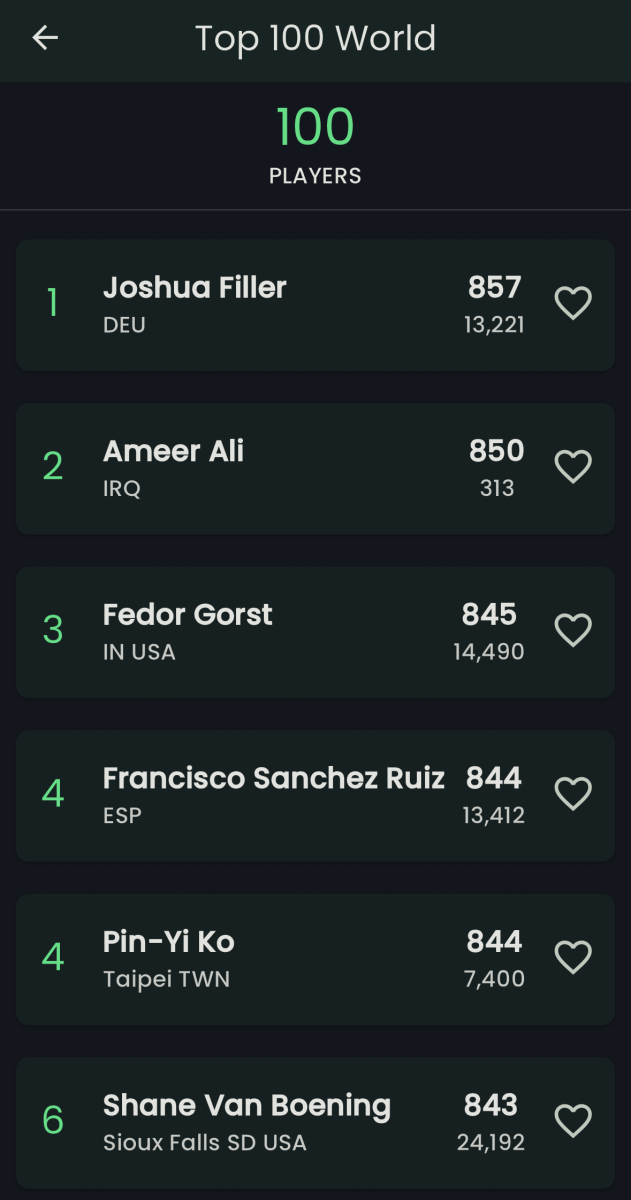The width and height of the screenshot is (631, 1200).
Task: Tap the Top 100 World title
Action: tap(315, 39)
